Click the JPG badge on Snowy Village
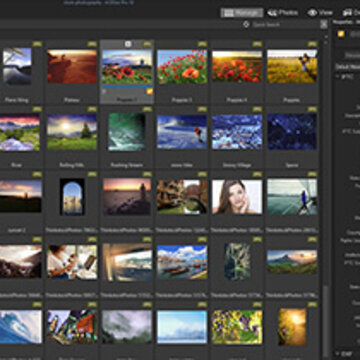The image size is (360, 360). pyautogui.click(x=257, y=109)
